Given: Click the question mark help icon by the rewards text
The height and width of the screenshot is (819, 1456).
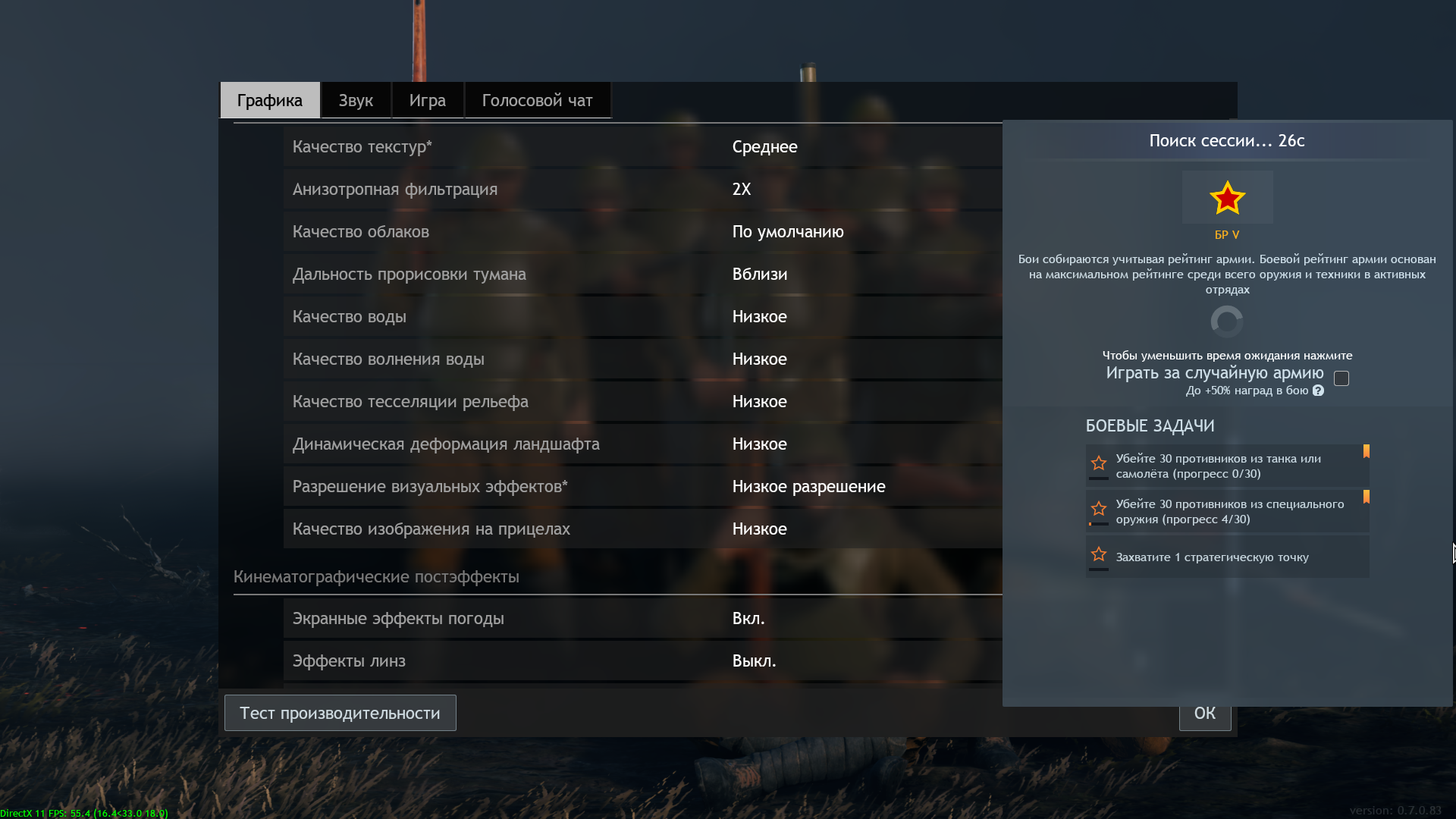Looking at the screenshot, I should tap(1318, 391).
